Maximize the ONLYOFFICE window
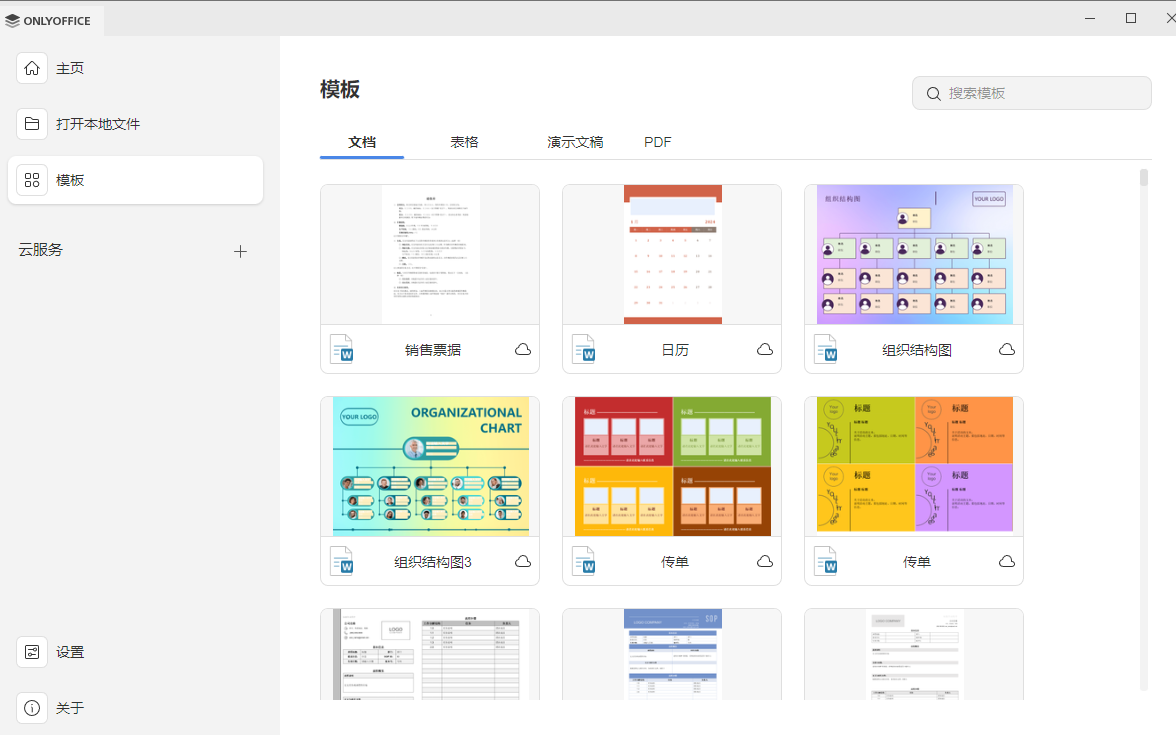Viewport: 1176px width, 735px height. pos(1131,18)
